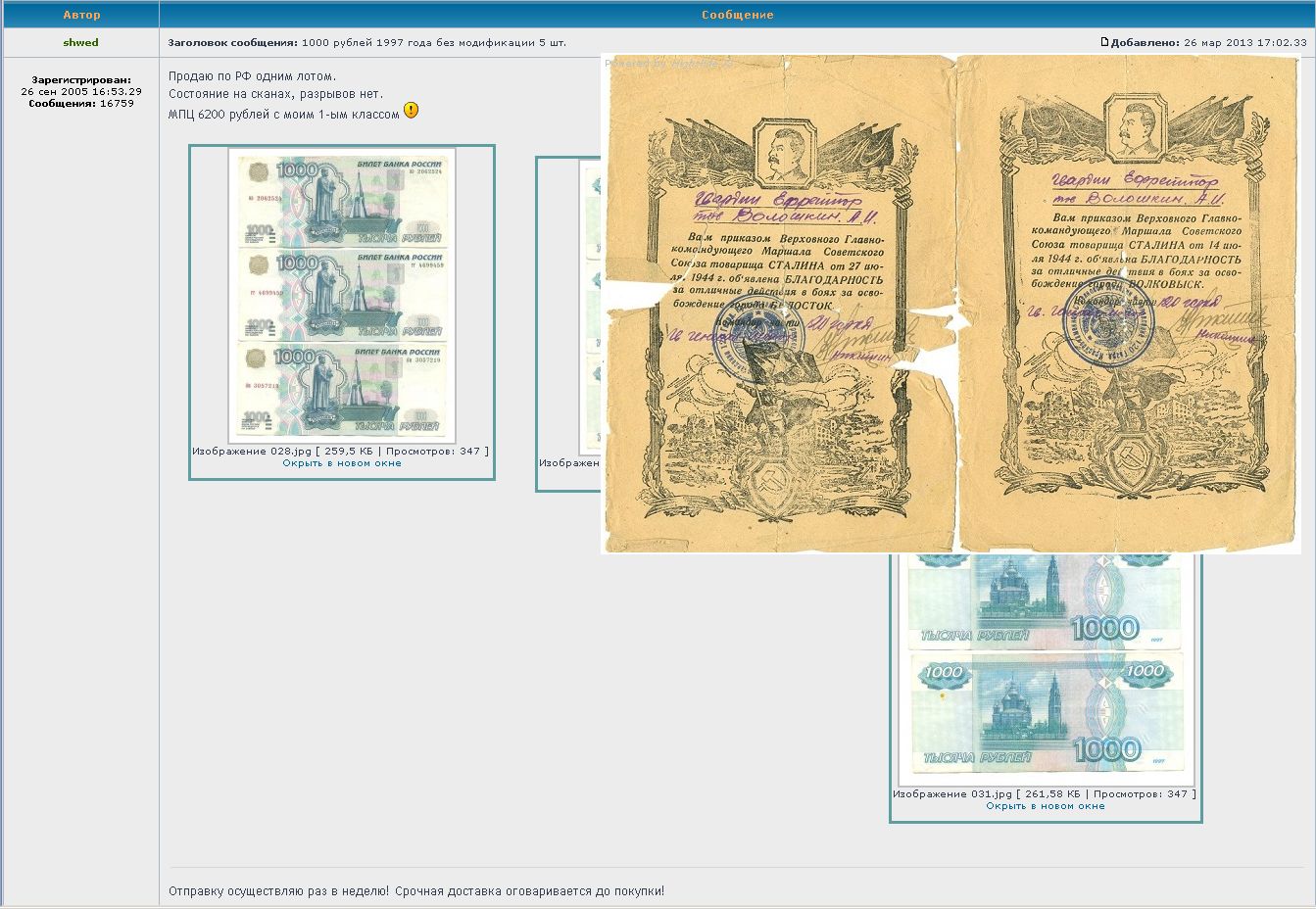Click the post icon beside "Добавлено"
This screenshot has width=1316, height=909.
coord(1104,42)
